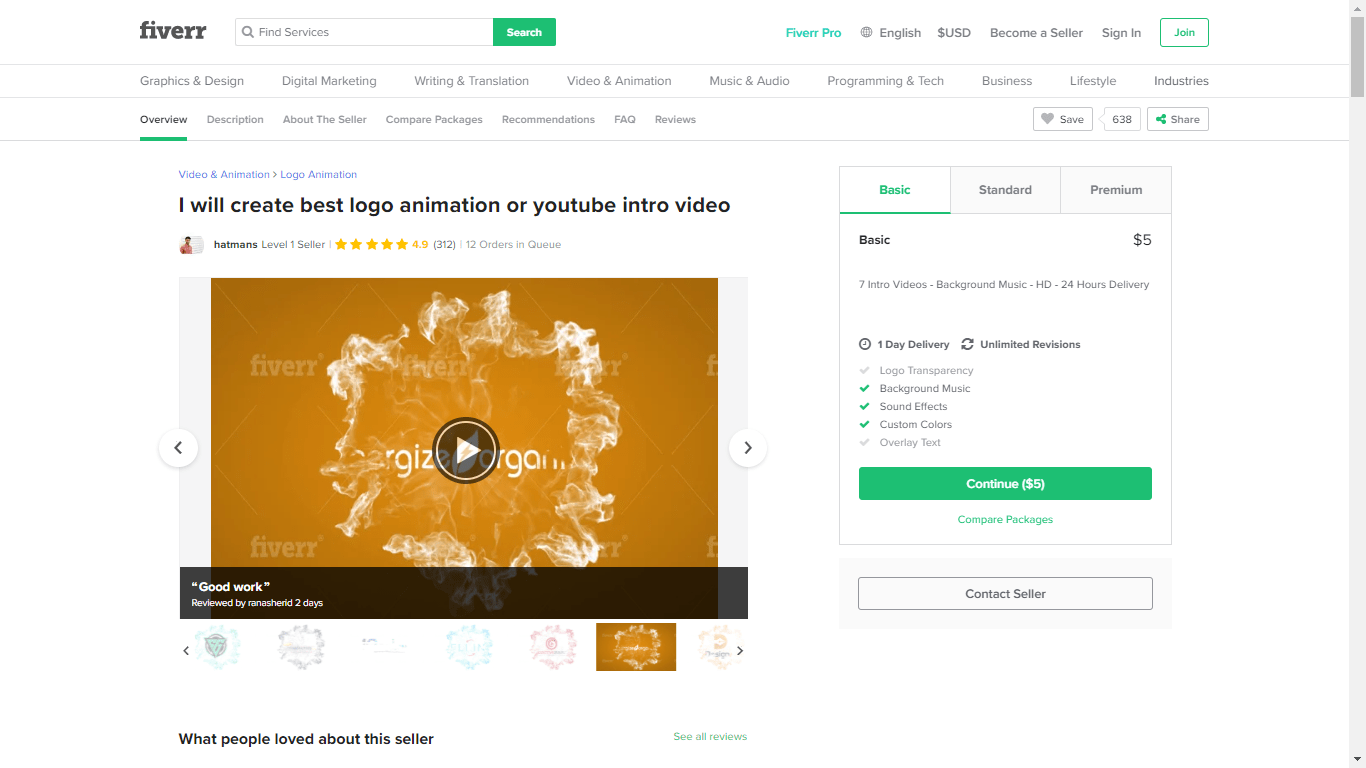Open Fiverr Pro link
The width and height of the screenshot is (1366, 768).
pyautogui.click(x=814, y=33)
